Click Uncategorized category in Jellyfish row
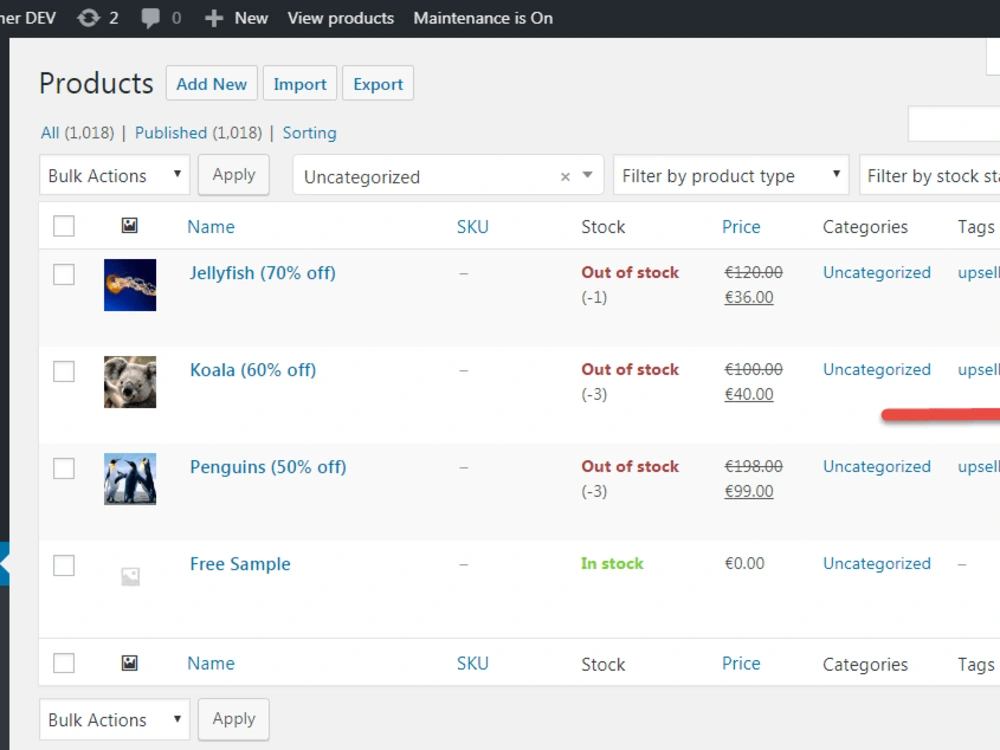 pyautogui.click(x=877, y=272)
